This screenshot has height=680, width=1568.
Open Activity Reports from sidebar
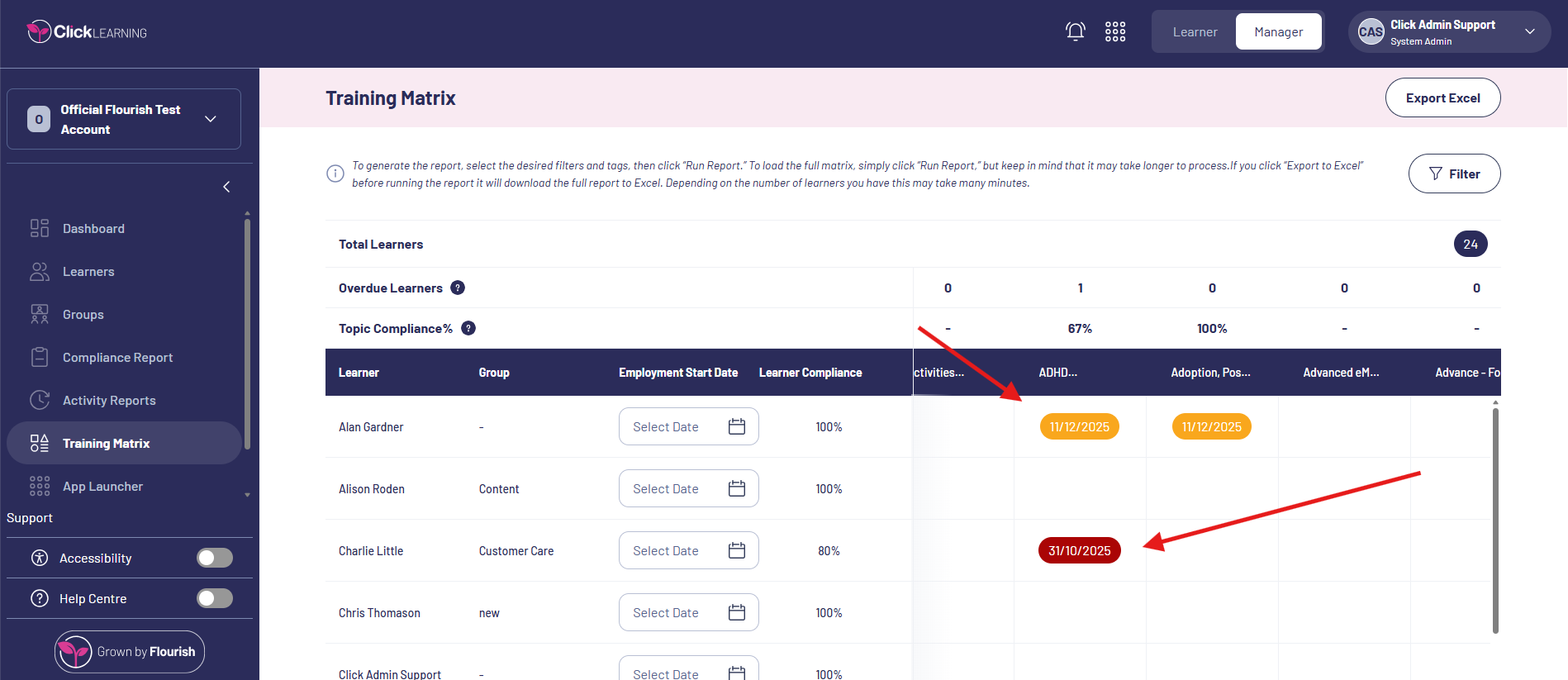pyautogui.click(x=109, y=401)
